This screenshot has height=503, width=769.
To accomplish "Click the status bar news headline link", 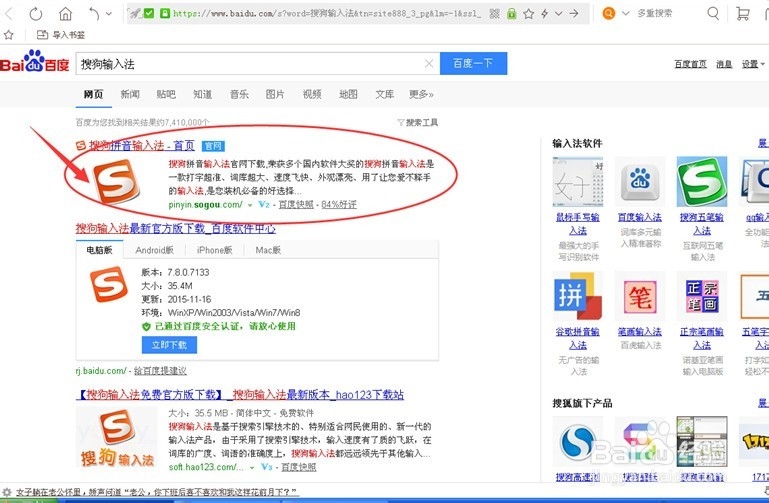I will [x=157, y=492].
